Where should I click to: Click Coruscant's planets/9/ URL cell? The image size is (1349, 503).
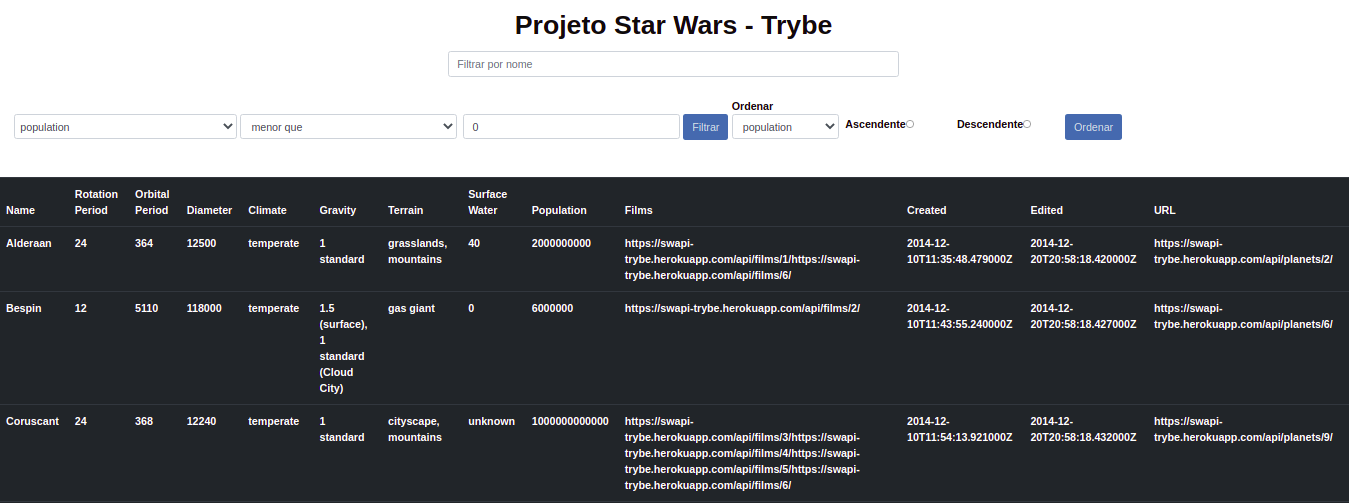[x=1243, y=429]
